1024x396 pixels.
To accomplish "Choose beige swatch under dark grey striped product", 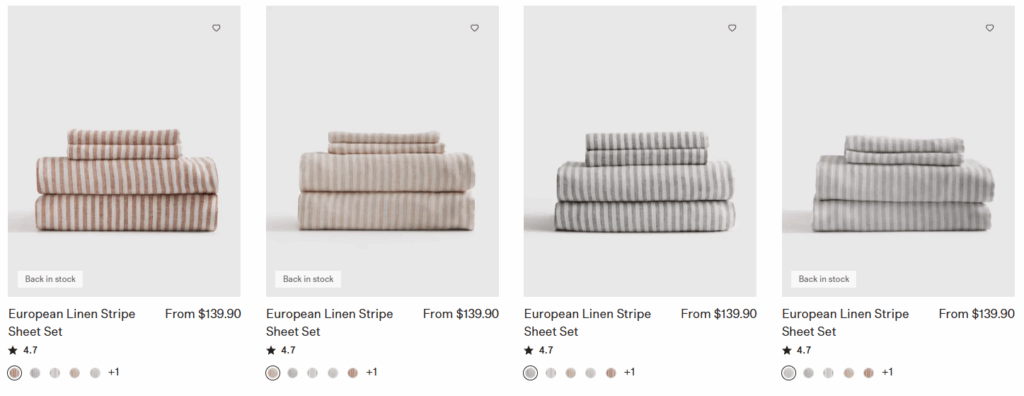I will point(571,373).
